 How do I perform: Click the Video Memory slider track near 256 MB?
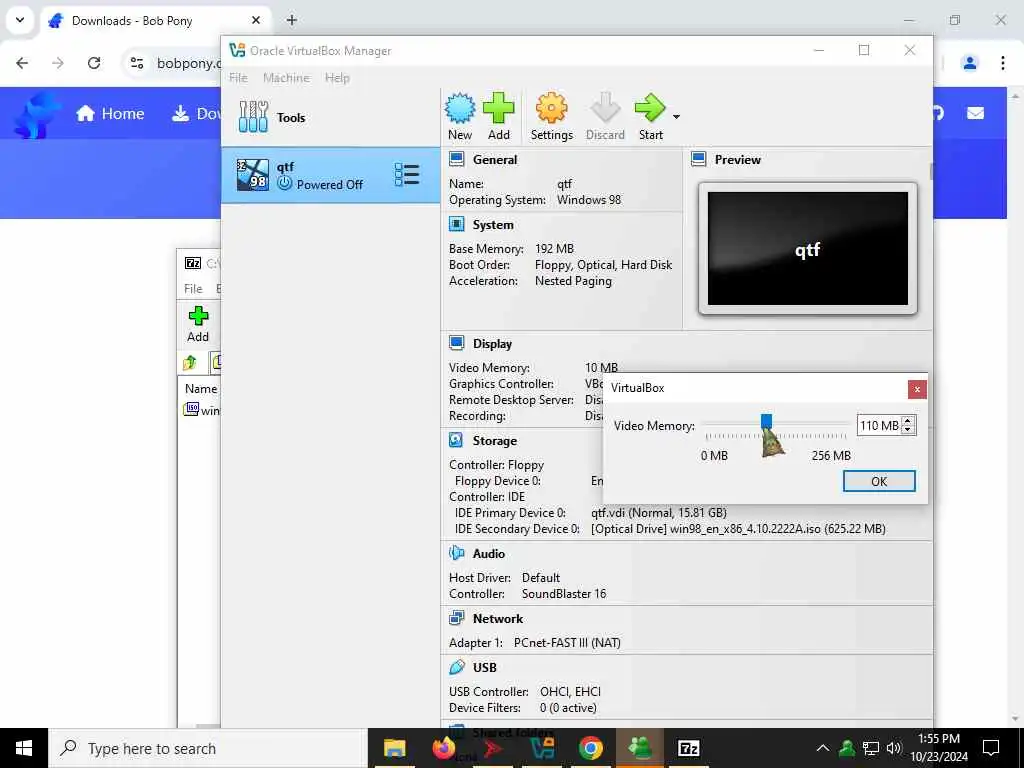pos(841,424)
